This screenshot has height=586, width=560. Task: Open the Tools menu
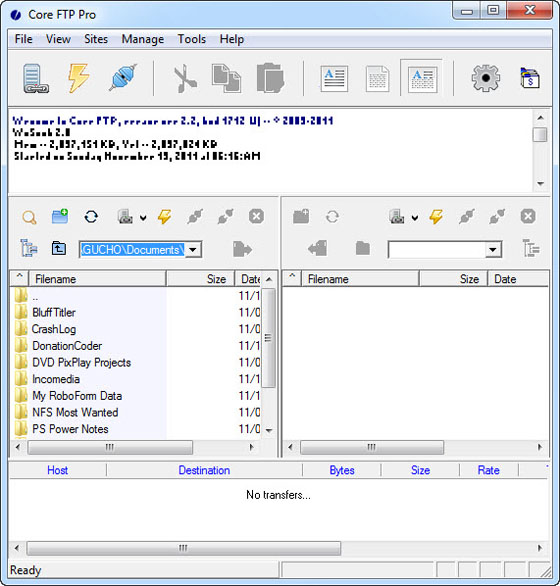(192, 39)
